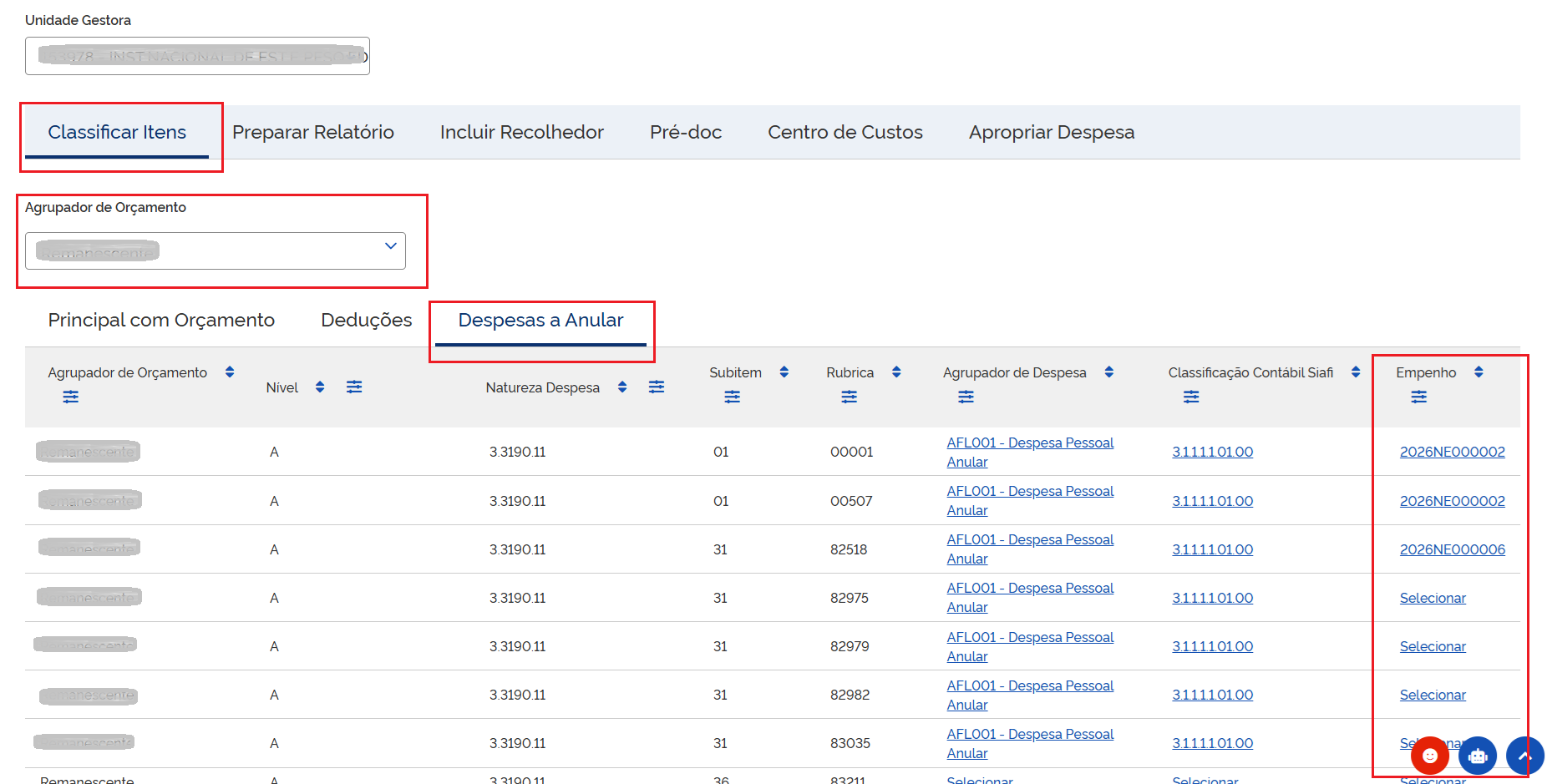This screenshot has height=784, width=1547.
Task: Click the red smiley feedback button
Action: pyautogui.click(x=1430, y=756)
